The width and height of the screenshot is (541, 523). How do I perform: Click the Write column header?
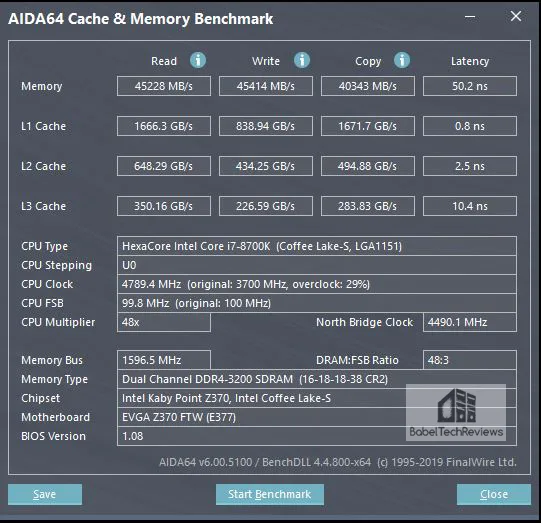click(266, 61)
